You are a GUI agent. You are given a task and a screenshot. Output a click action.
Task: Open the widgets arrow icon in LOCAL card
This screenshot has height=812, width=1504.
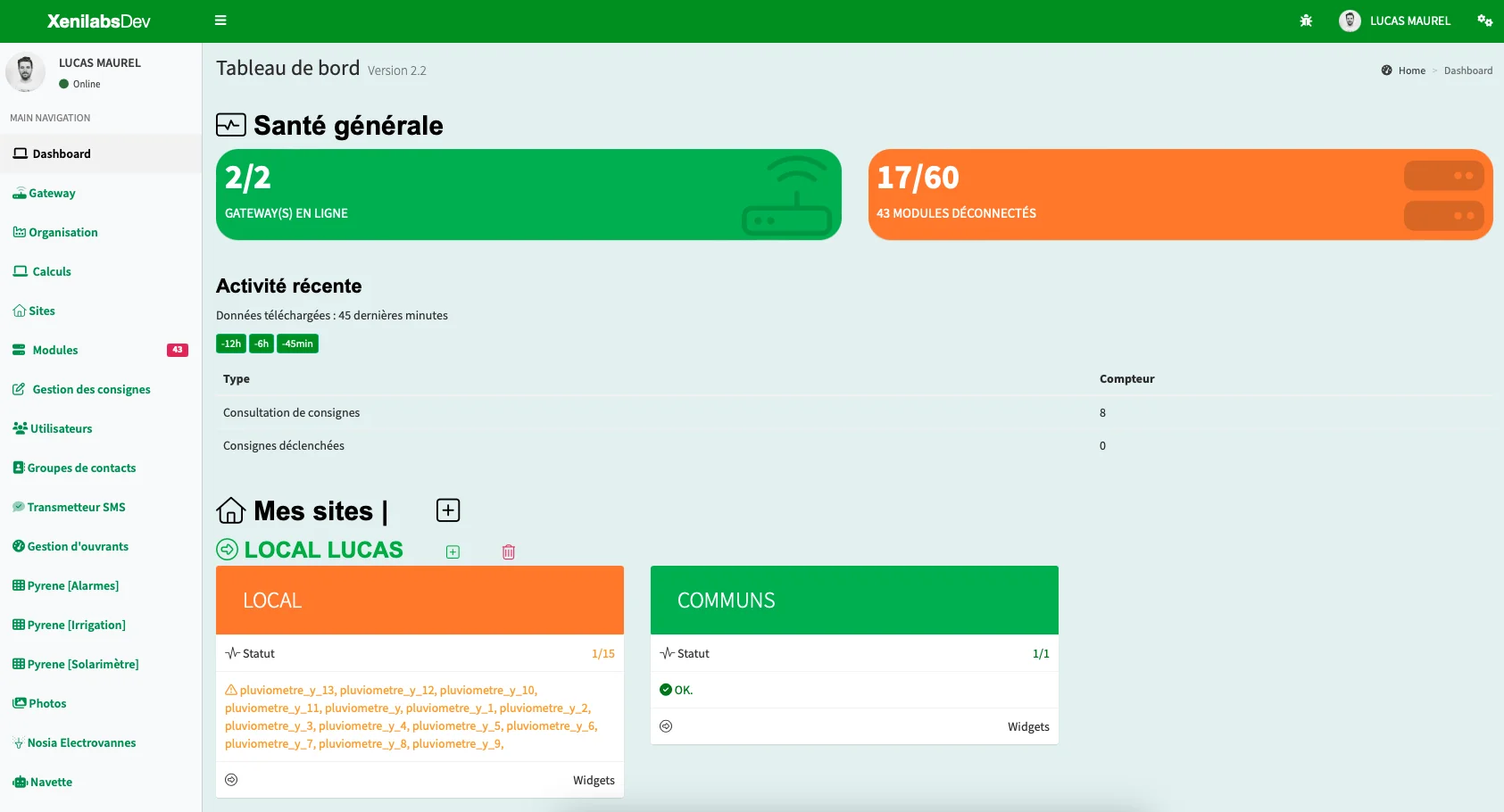[231, 780]
